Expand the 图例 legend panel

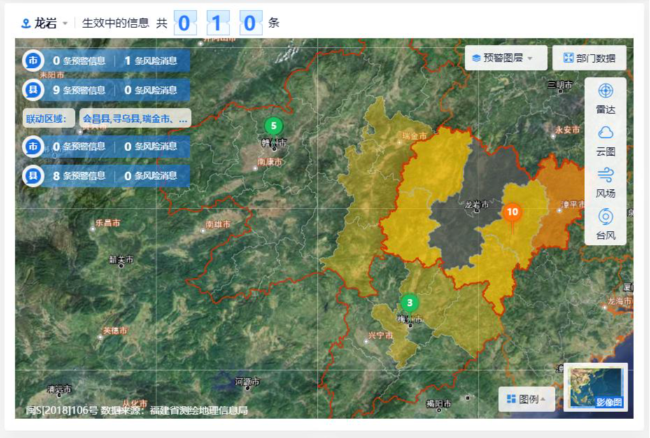526,399
